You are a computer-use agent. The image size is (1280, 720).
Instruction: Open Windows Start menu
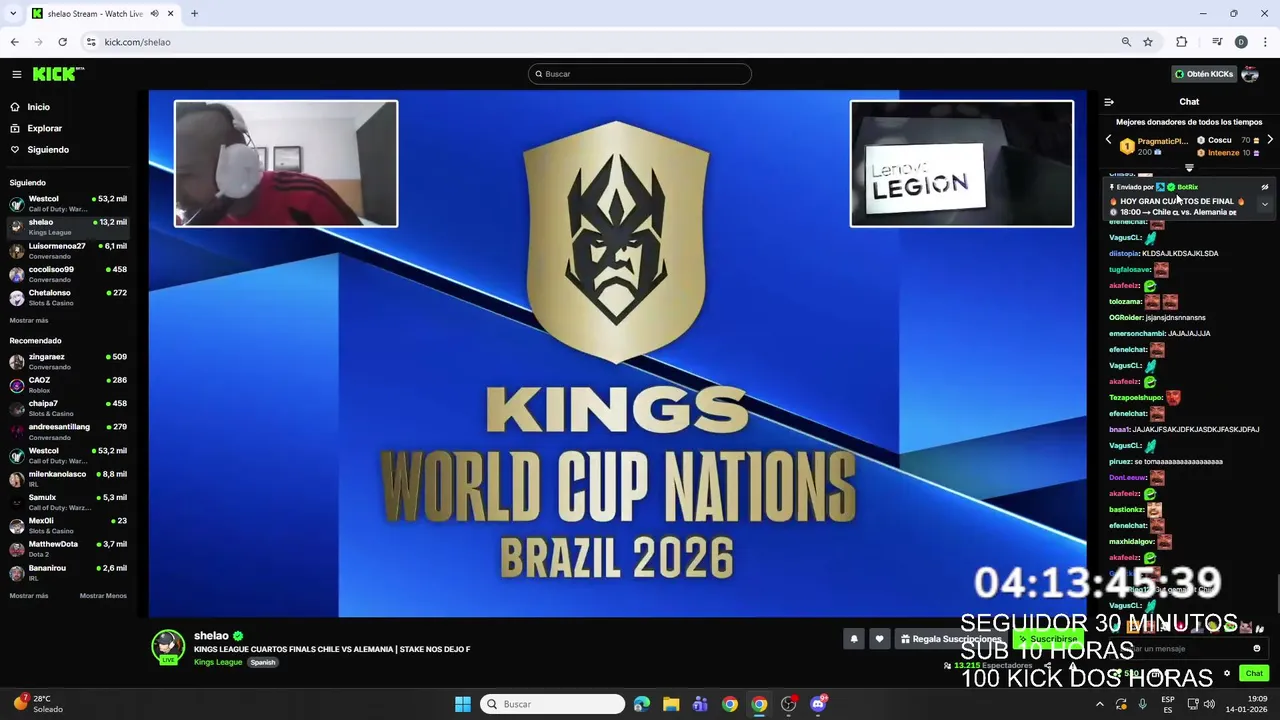(463, 704)
